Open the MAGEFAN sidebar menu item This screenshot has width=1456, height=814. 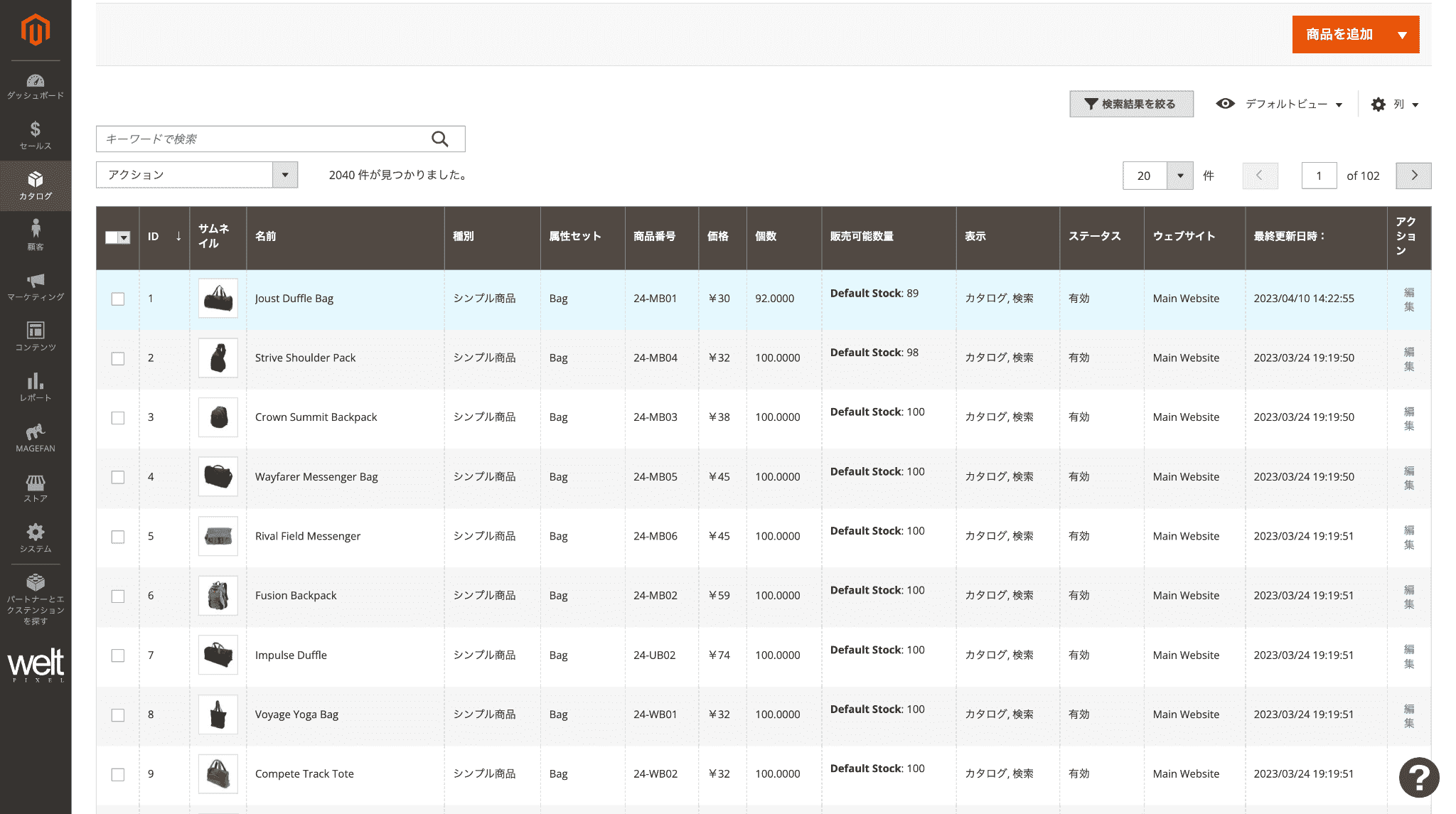coord(35,438)
